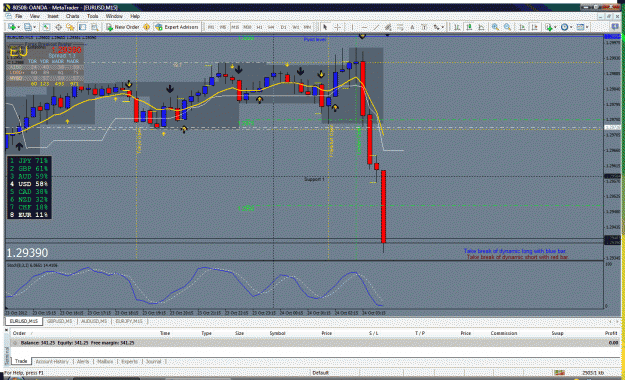The width and height of the screenshot is (625, 380).
Task: Select the M1 timeframe button
Action: [x=211, y=27]
